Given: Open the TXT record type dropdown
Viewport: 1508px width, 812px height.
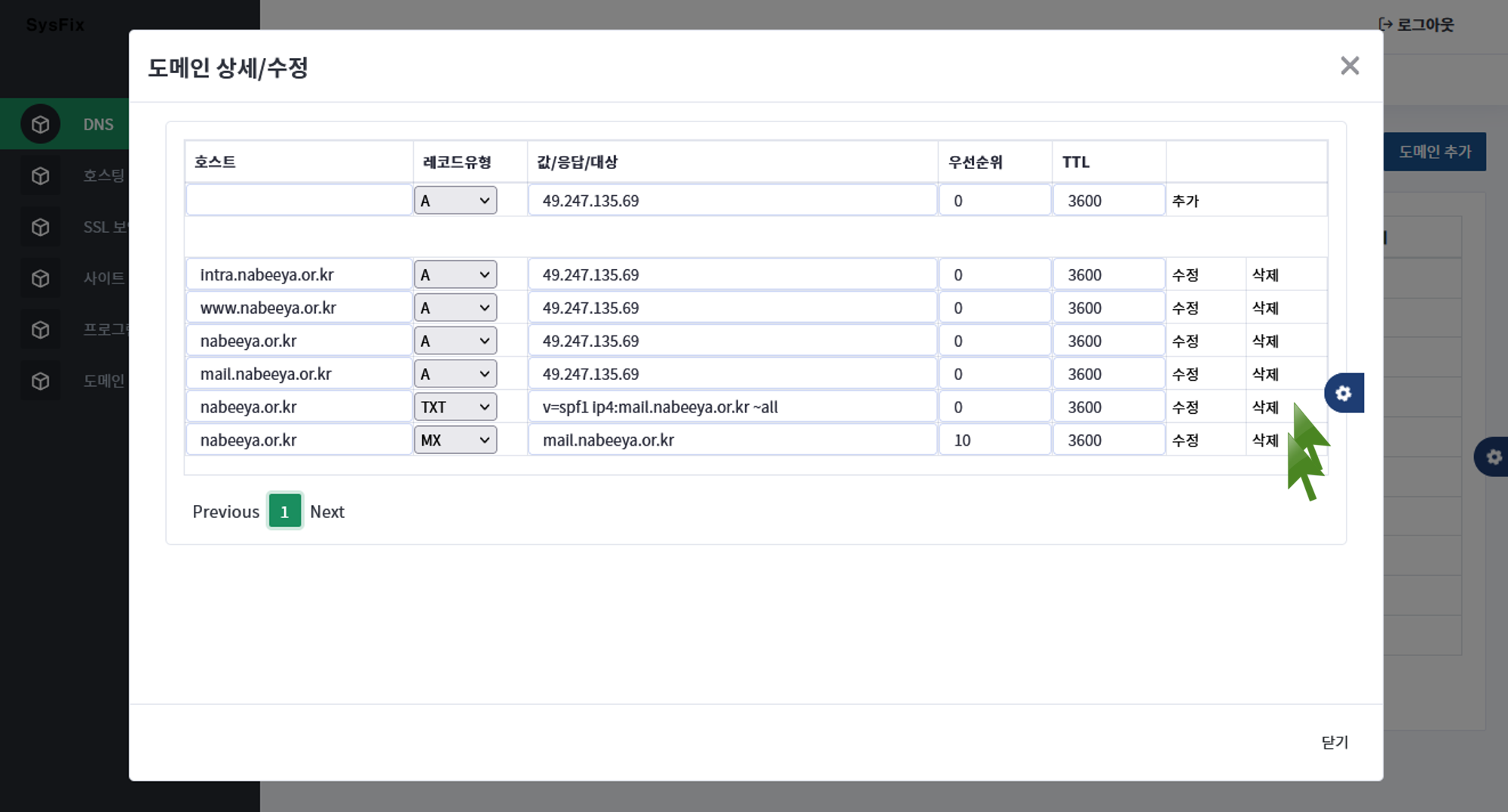Looking at the screenshot, I should [455, 407].
